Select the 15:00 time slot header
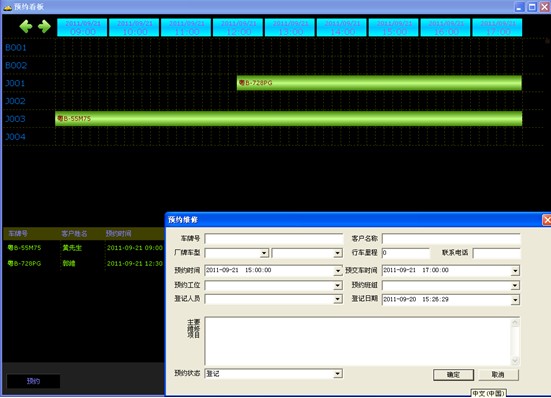This screenshot has width=551, height=398. pyautogui.click(x=394, y=27)
